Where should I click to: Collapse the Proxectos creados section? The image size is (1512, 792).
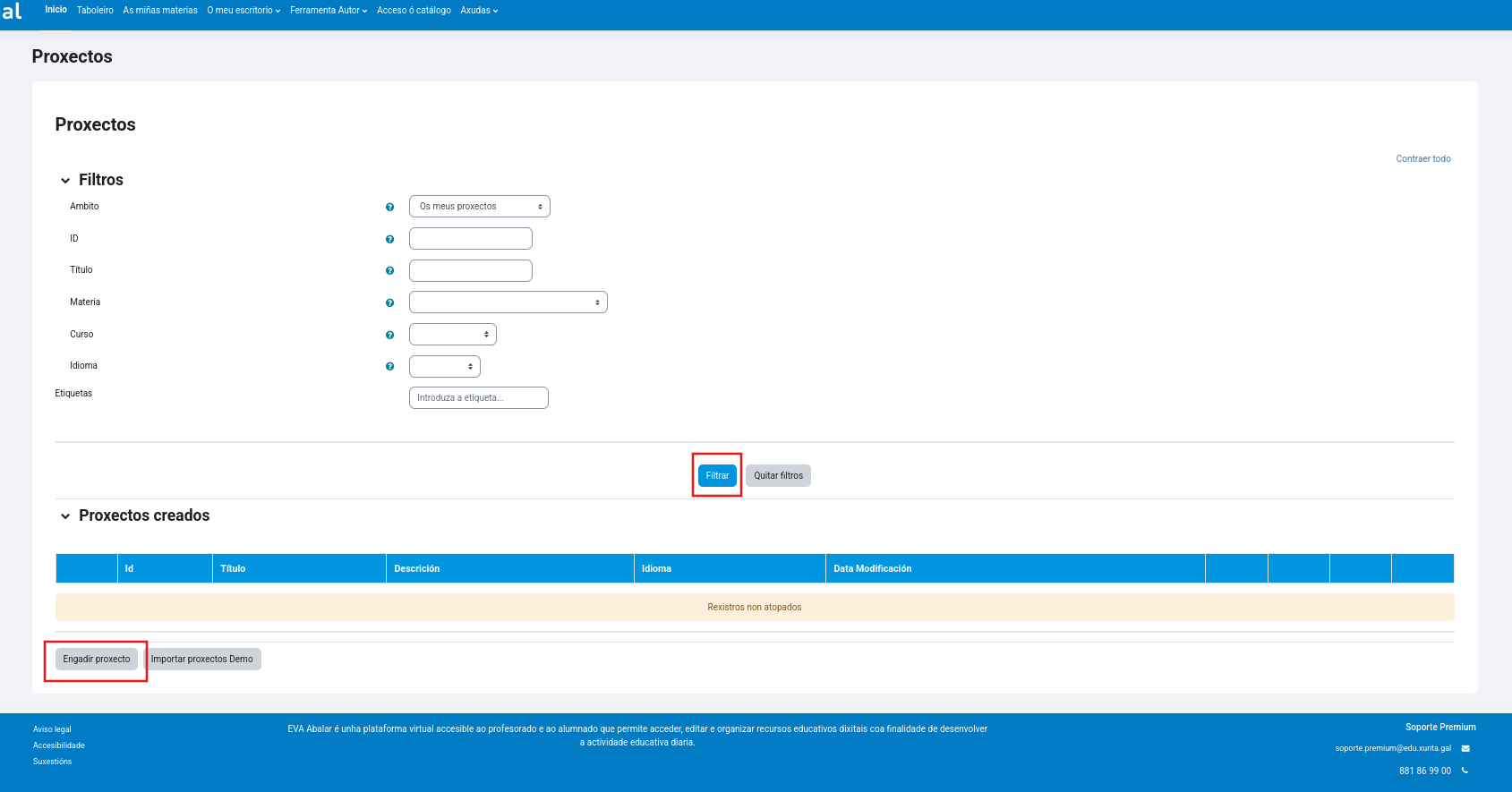tap(65, 516)
